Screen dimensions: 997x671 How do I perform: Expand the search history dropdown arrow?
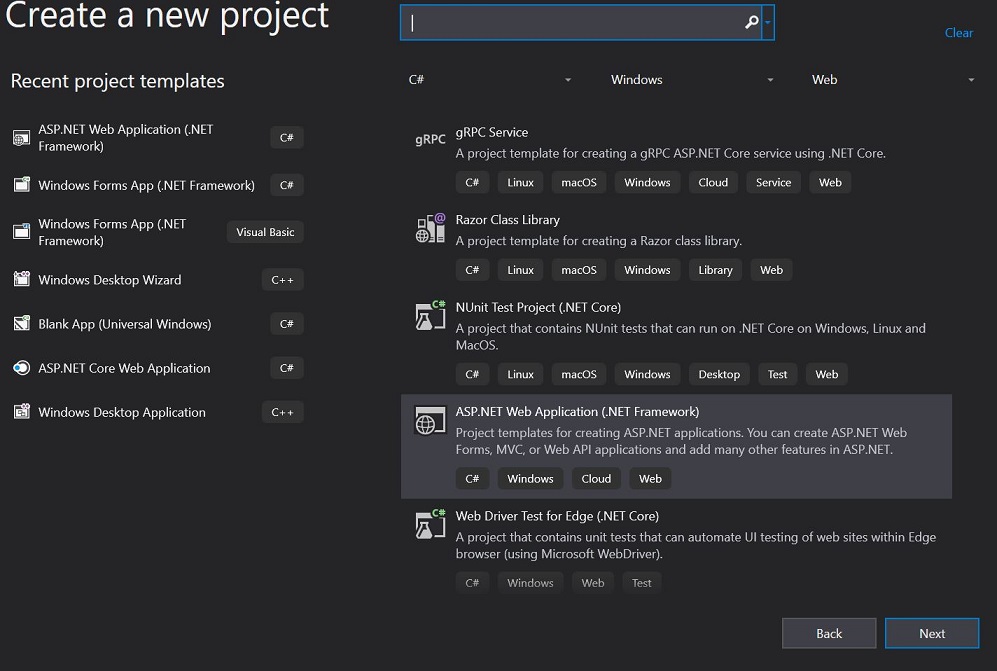click(x=768, y=22)
